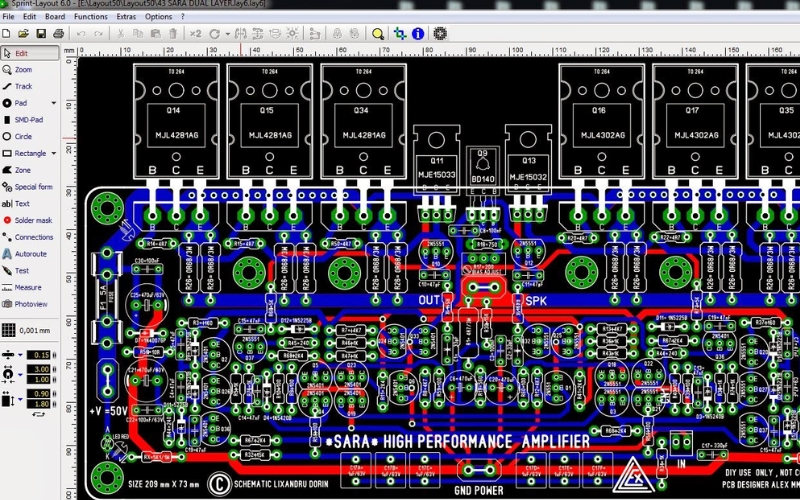Open the Functions menu
Screen dimensions: 800x500
tap(91, 16)
